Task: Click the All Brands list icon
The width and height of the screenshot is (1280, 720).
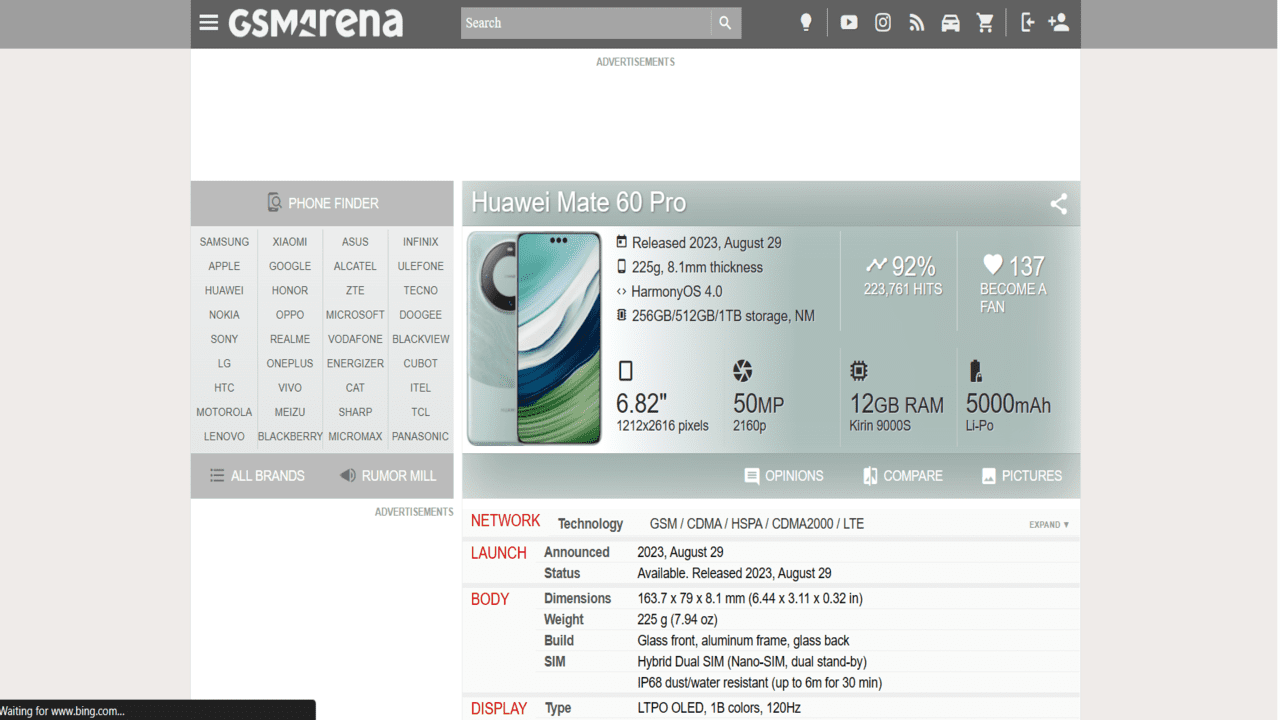Action: (217, 476)
